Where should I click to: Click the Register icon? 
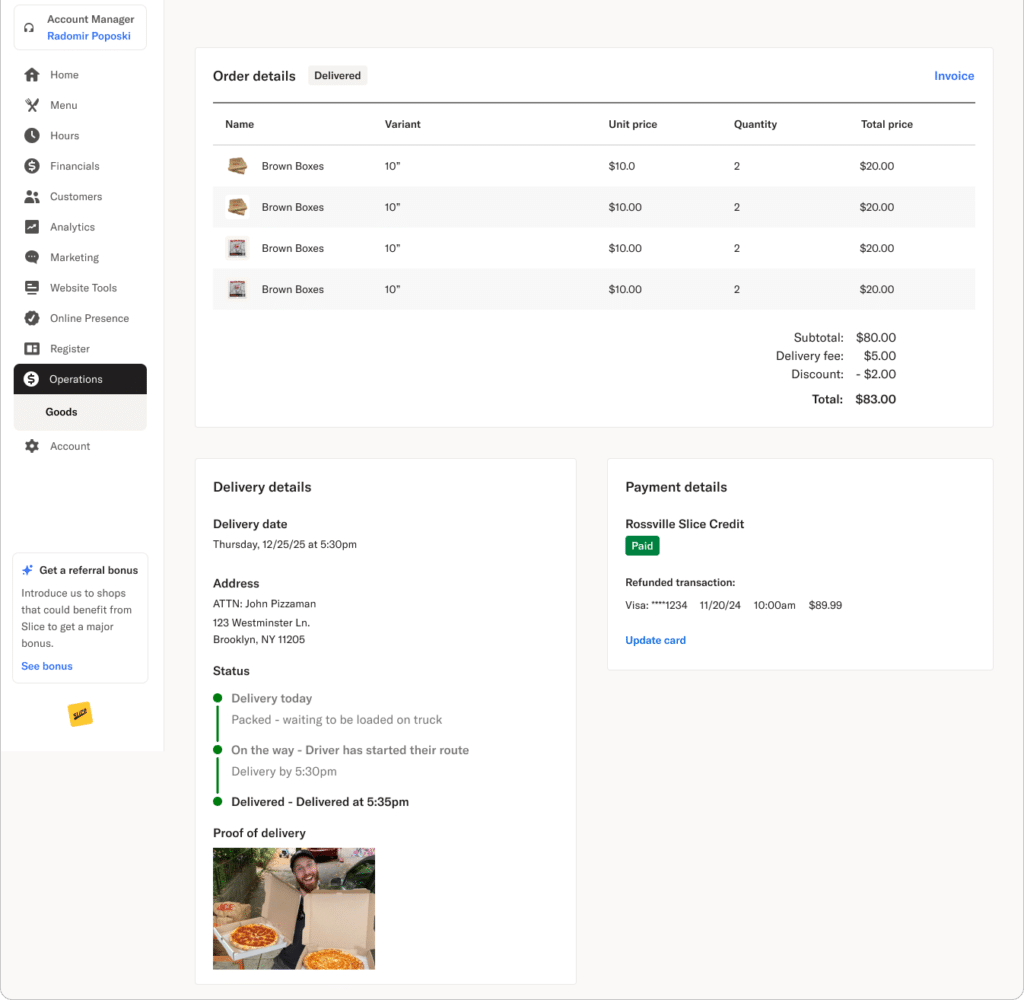pos(31,349)
